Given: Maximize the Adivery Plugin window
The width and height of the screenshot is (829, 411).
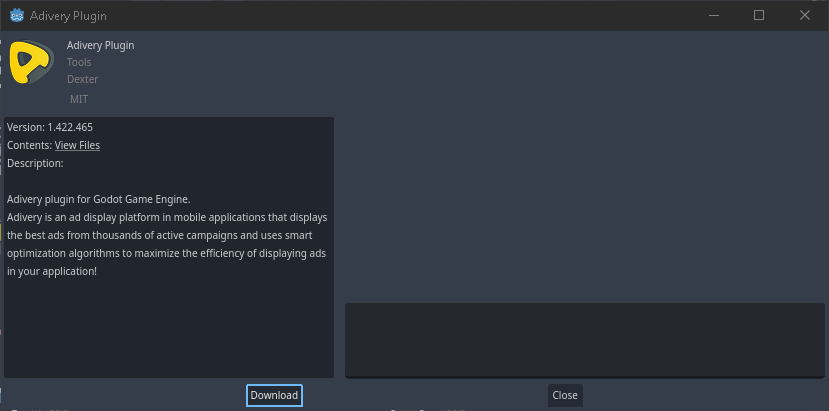Looking at the screenshot, I should pyautogui.click(x=759, y=15).
